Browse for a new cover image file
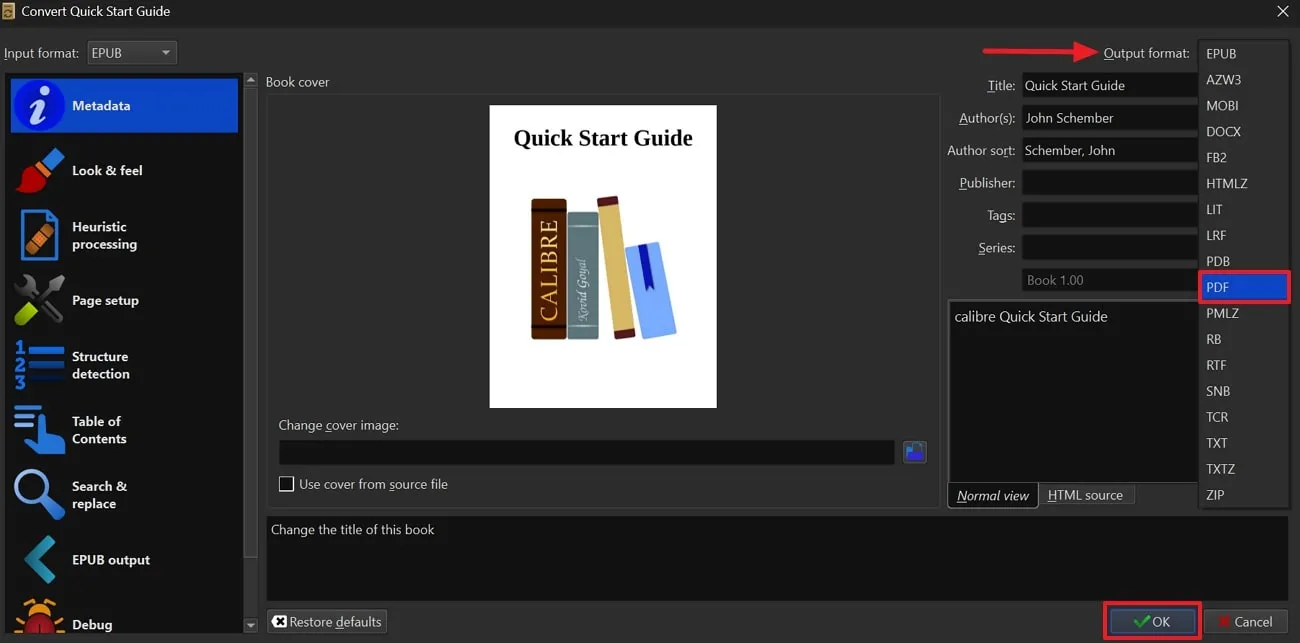 click(914, 452)
